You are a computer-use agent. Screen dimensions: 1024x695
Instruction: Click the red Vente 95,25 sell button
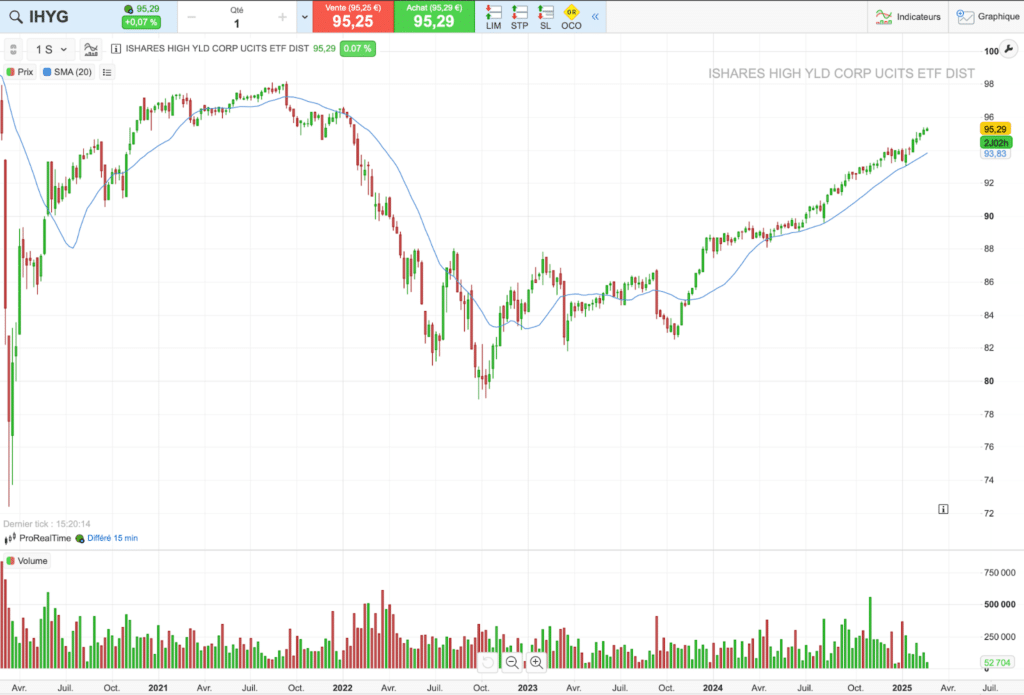pyautogui.click(x=353, y=16)
